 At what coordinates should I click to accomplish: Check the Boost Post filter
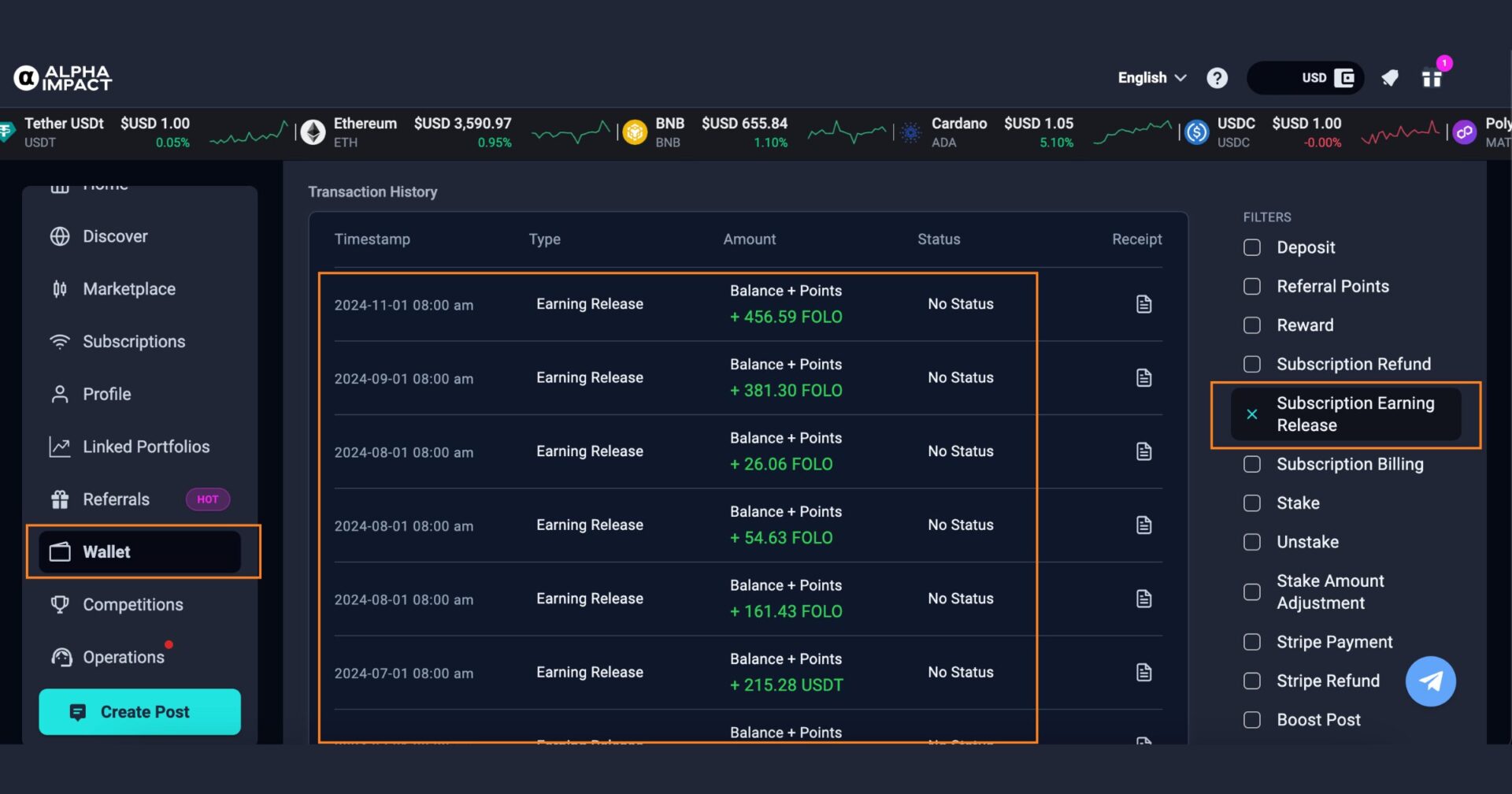(1252, 720)
